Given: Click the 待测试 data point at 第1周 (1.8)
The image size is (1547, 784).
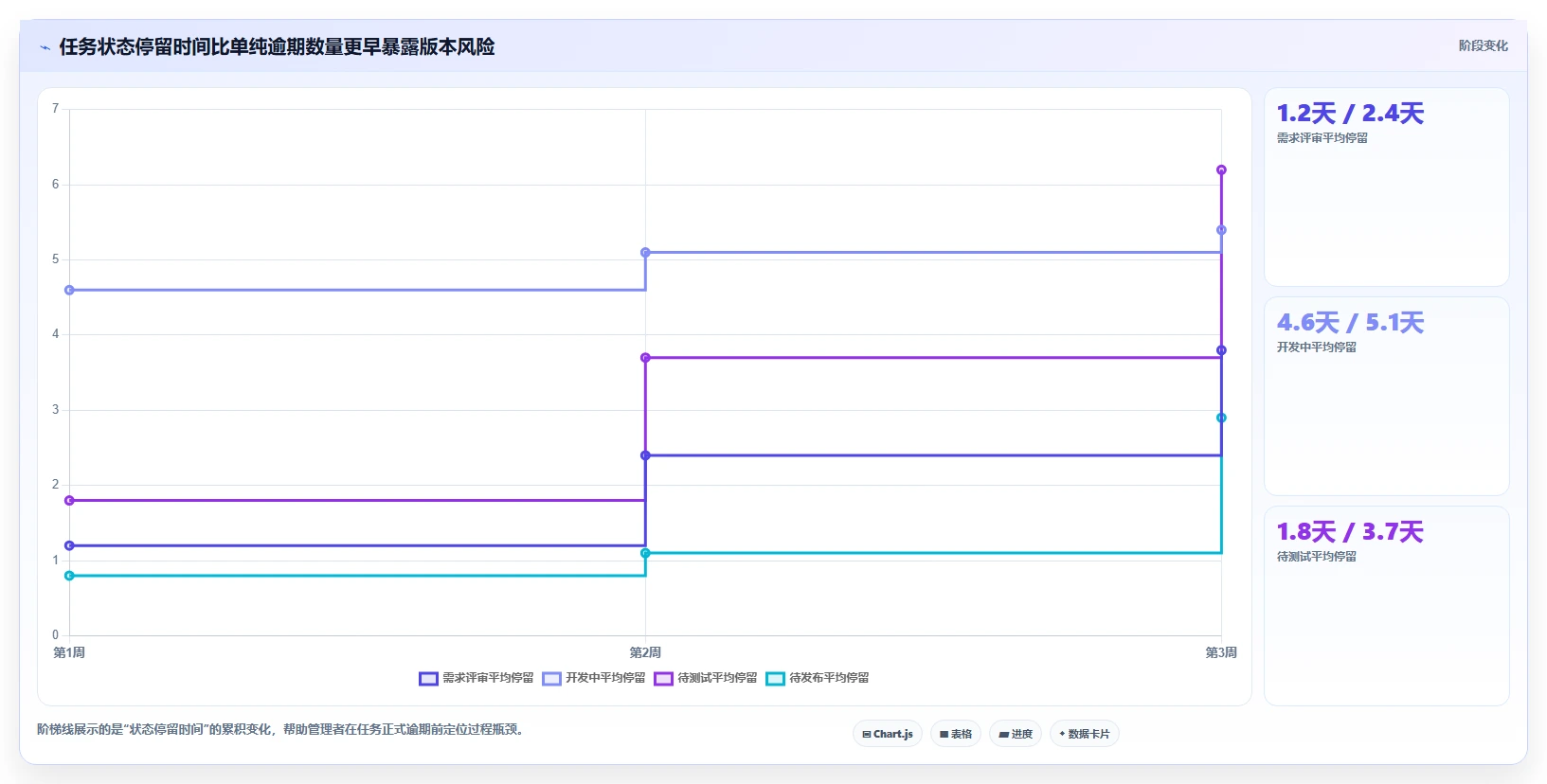Looking at the screenshot, I should pos(69,500).
